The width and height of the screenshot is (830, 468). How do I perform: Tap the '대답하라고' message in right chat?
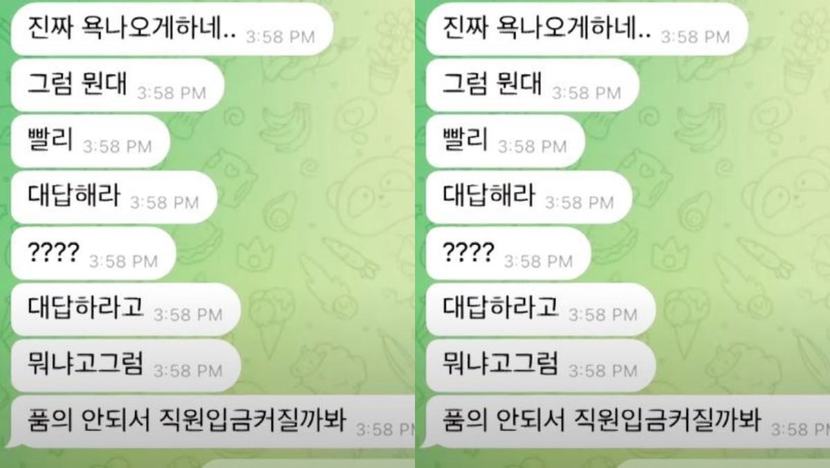tap(540, 309)
